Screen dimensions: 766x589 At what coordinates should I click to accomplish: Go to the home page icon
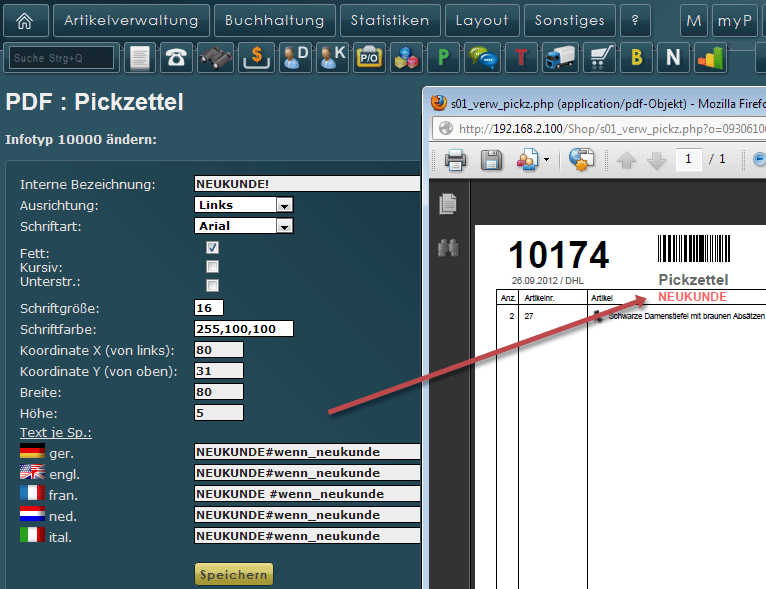click(x=25, y=21)
